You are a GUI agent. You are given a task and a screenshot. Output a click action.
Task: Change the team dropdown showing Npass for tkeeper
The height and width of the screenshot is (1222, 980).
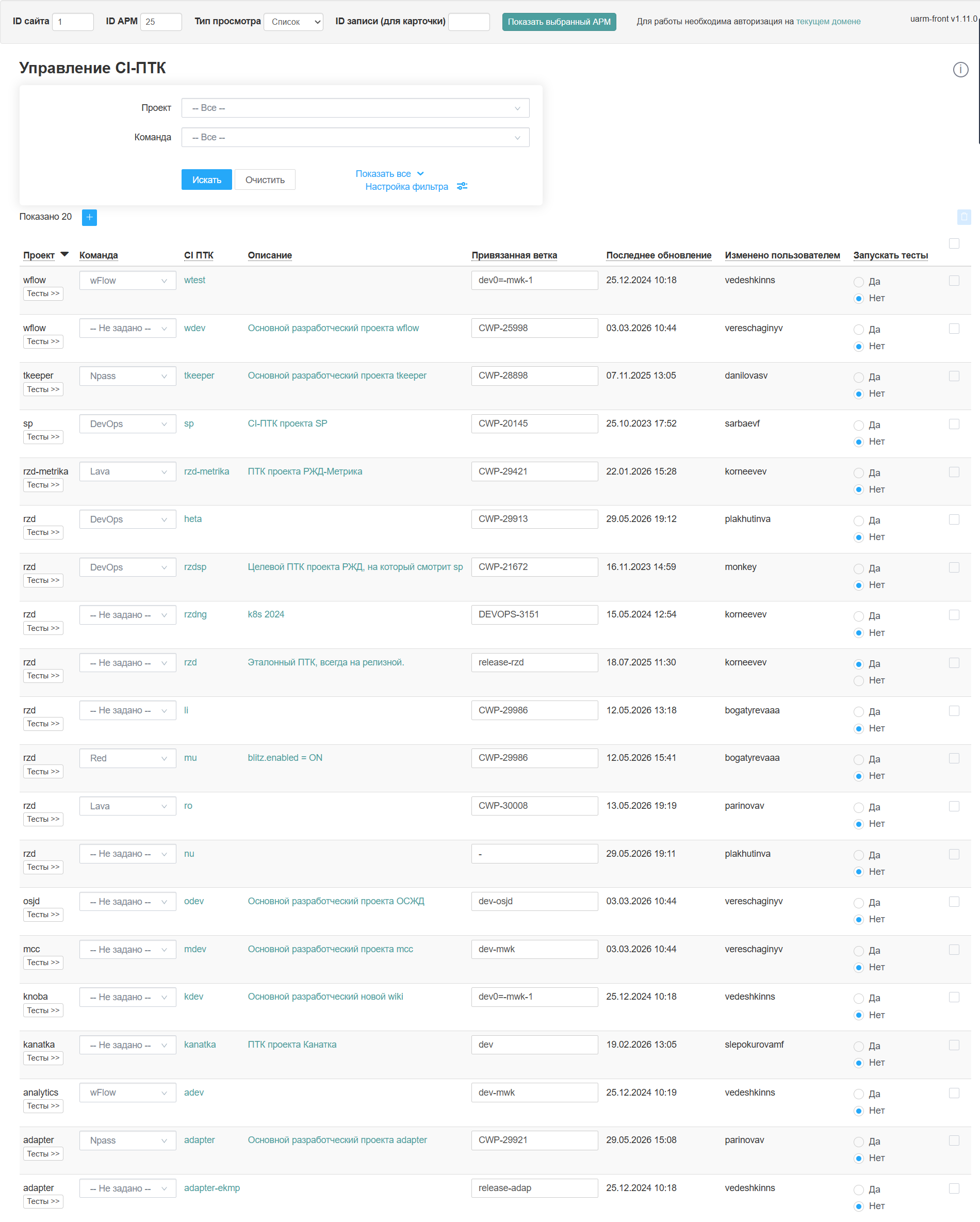pyautogui.click(x=127, y=377)
